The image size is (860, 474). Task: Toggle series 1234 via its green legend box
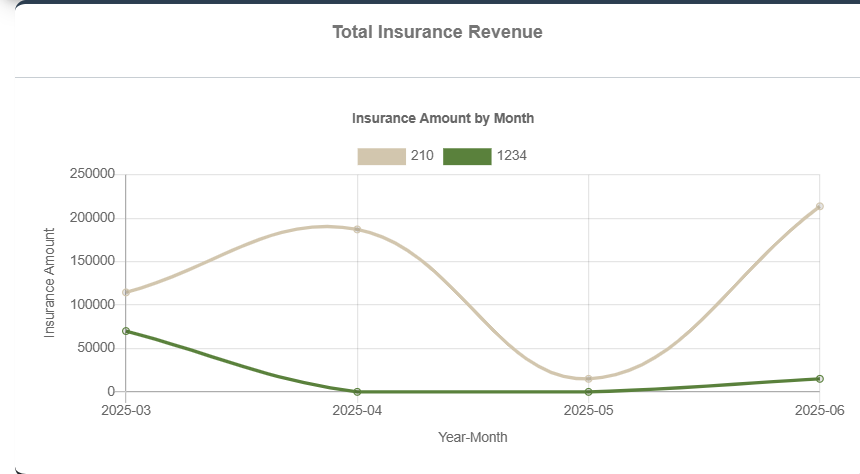coord(467,156)
